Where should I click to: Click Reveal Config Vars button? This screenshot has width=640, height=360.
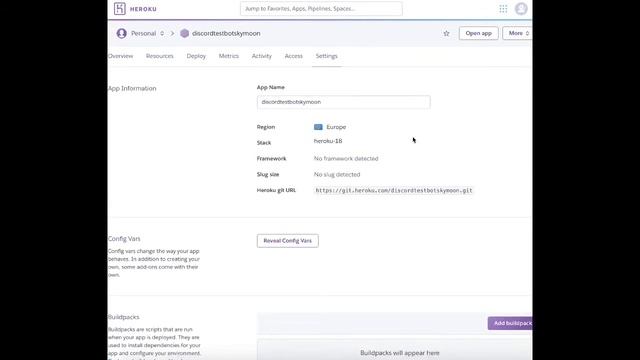288,241
